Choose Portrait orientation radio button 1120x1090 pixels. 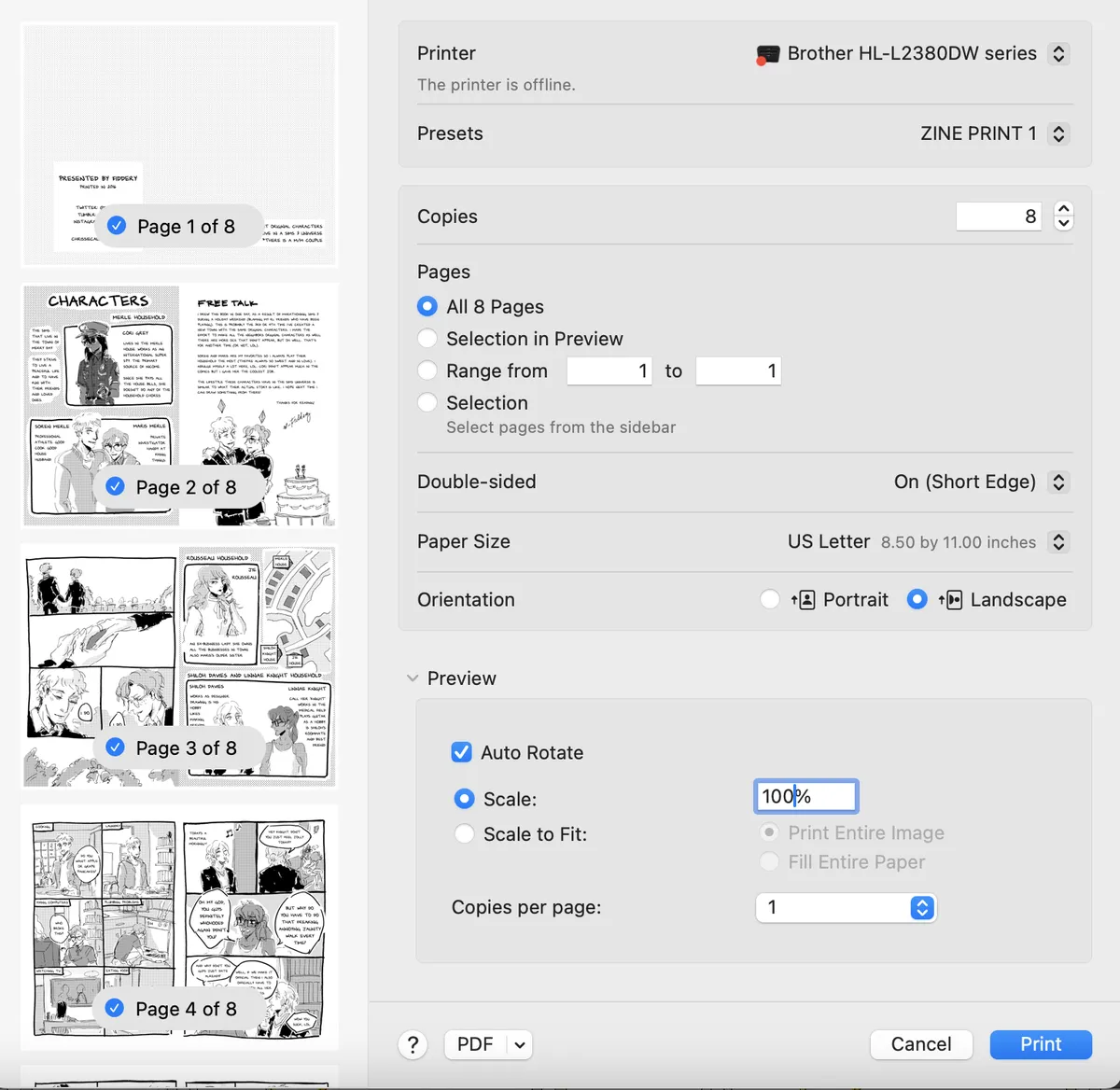click(770, 599)
